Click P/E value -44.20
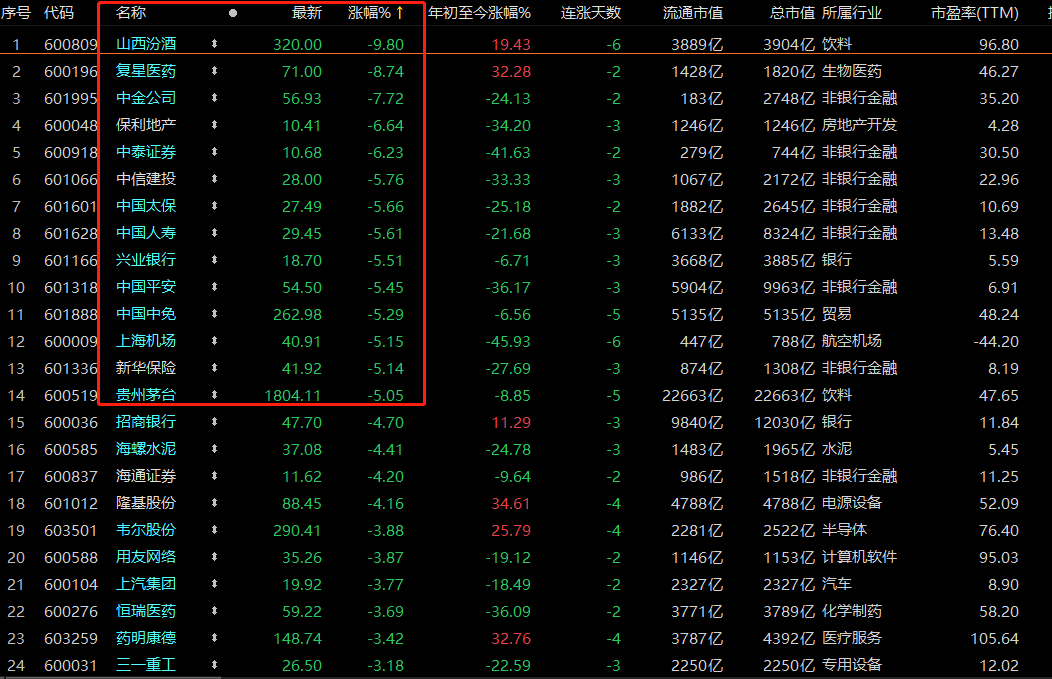Viewport: 1052px width, 679px height. [996, 342]
